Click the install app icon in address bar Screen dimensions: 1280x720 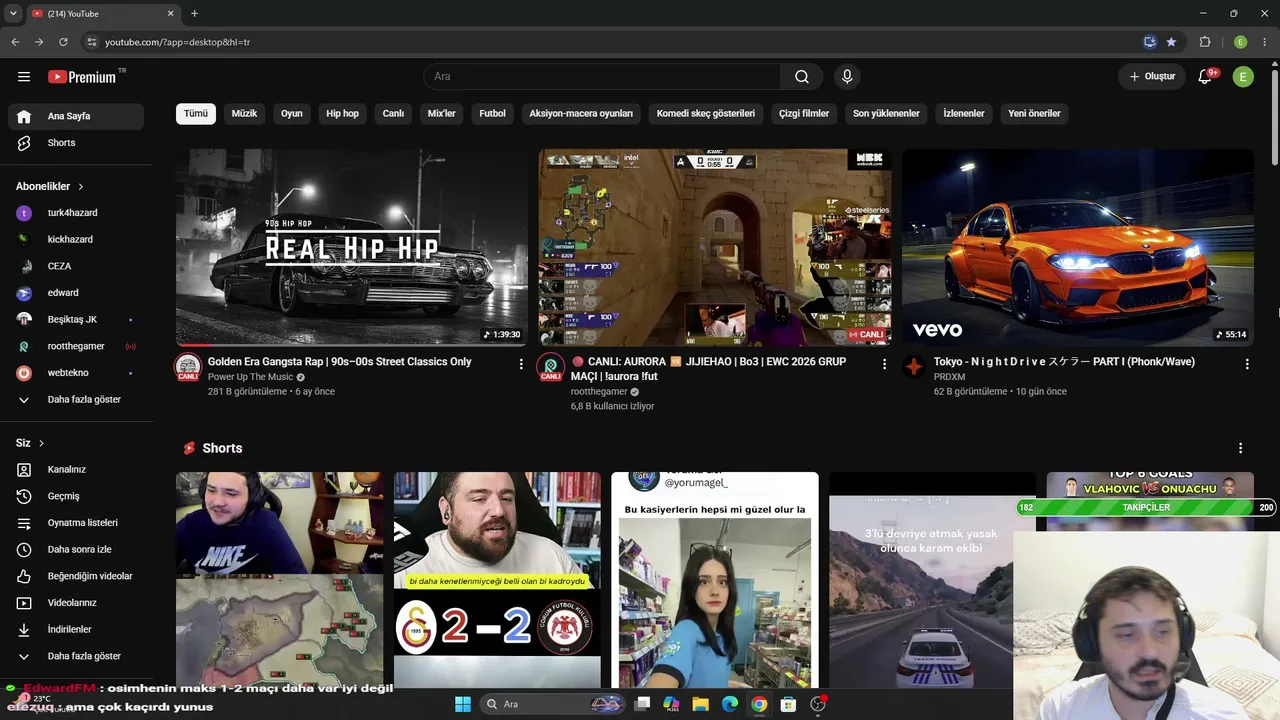pos(1150,42)
